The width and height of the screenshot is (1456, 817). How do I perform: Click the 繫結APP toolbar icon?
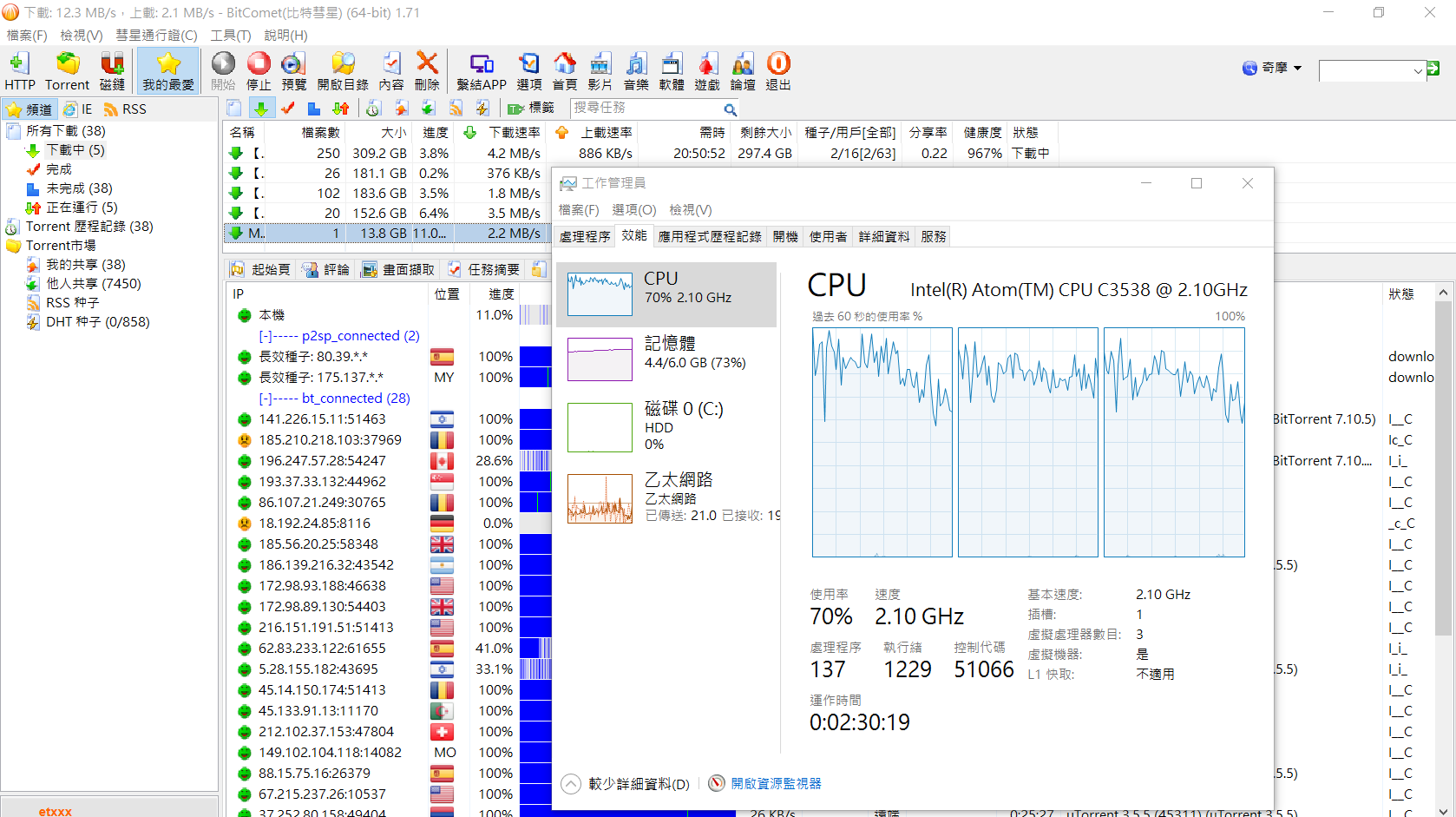(482, 71)
